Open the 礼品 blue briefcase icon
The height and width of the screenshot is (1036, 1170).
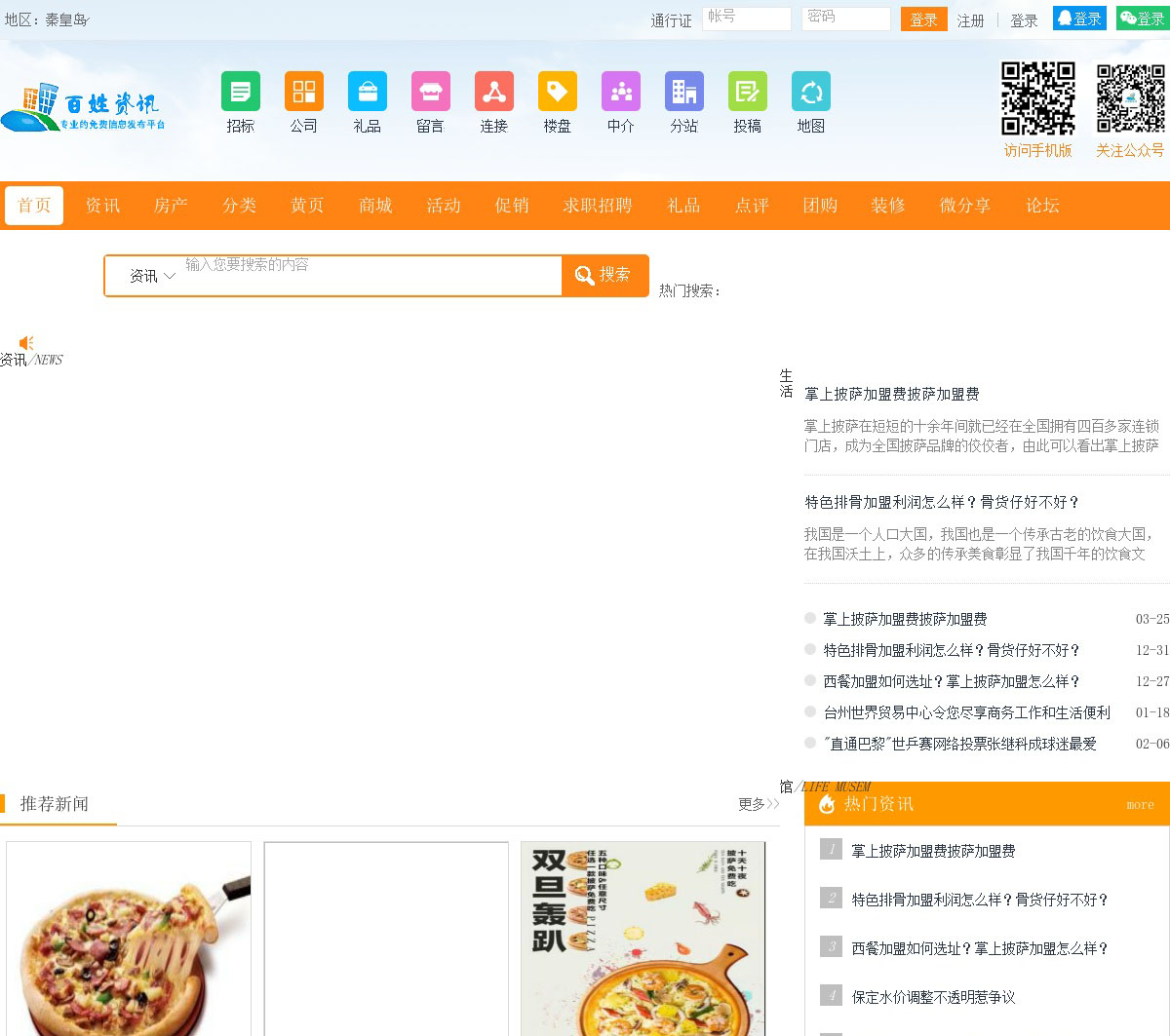point(368,92)
